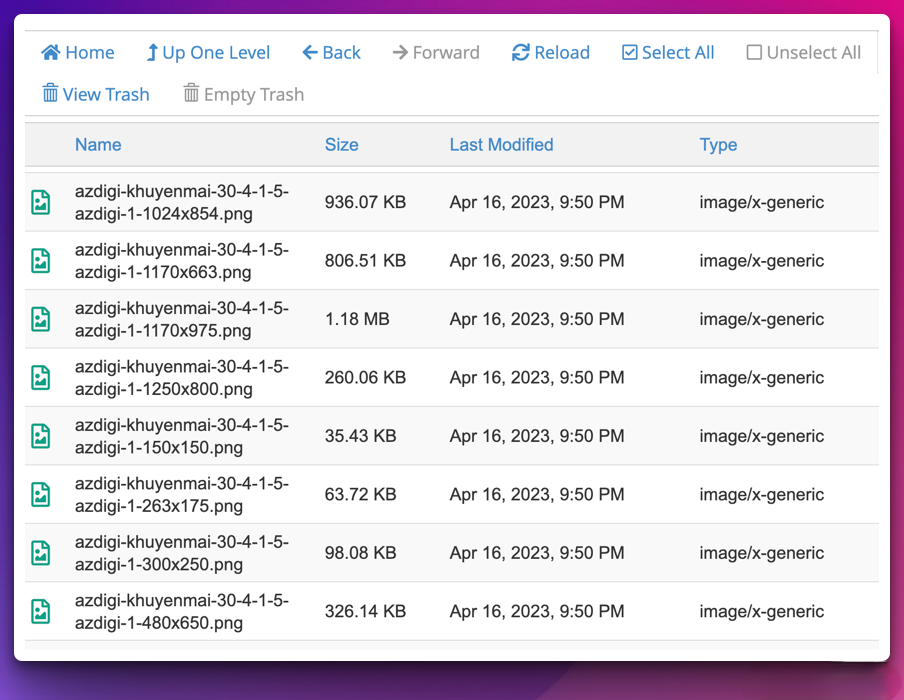Image resolution: width=904 pixels, height=700 pixels.
Task: Click the View Trash toolbar label
Action: (108, 93)
